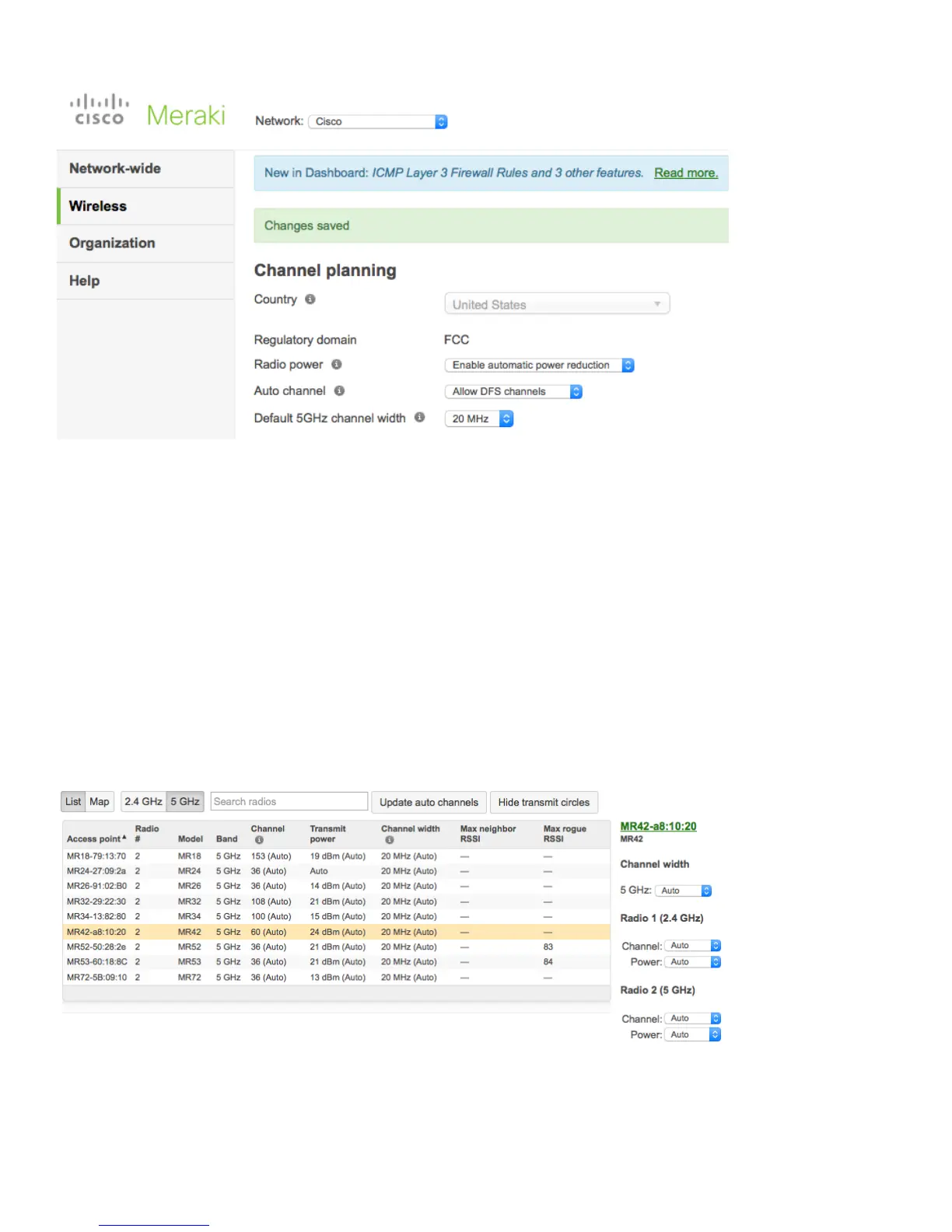Open the Allow DFS channels dropdown
Screen dimensions: 952x1232
coord(513,391)
